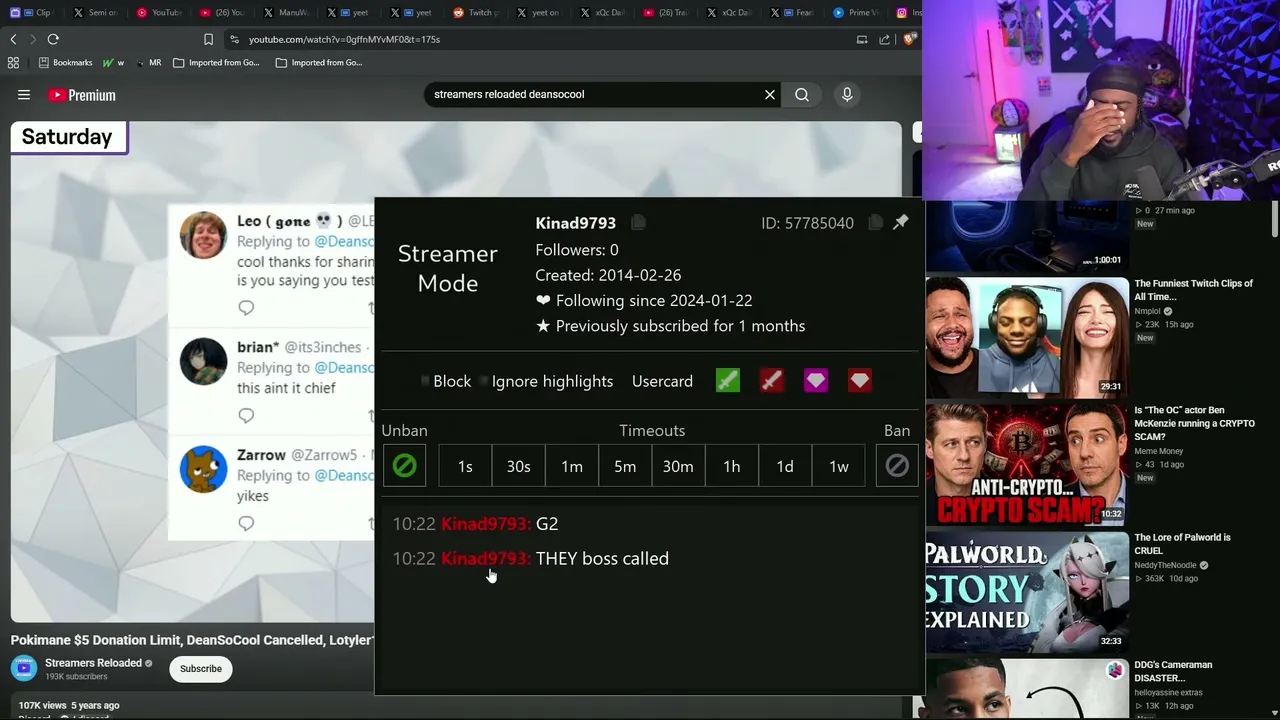This screenshot has width=1280, height=720.
Task: Open the Streamers Reloaded channel name
Action: (93, 663)
